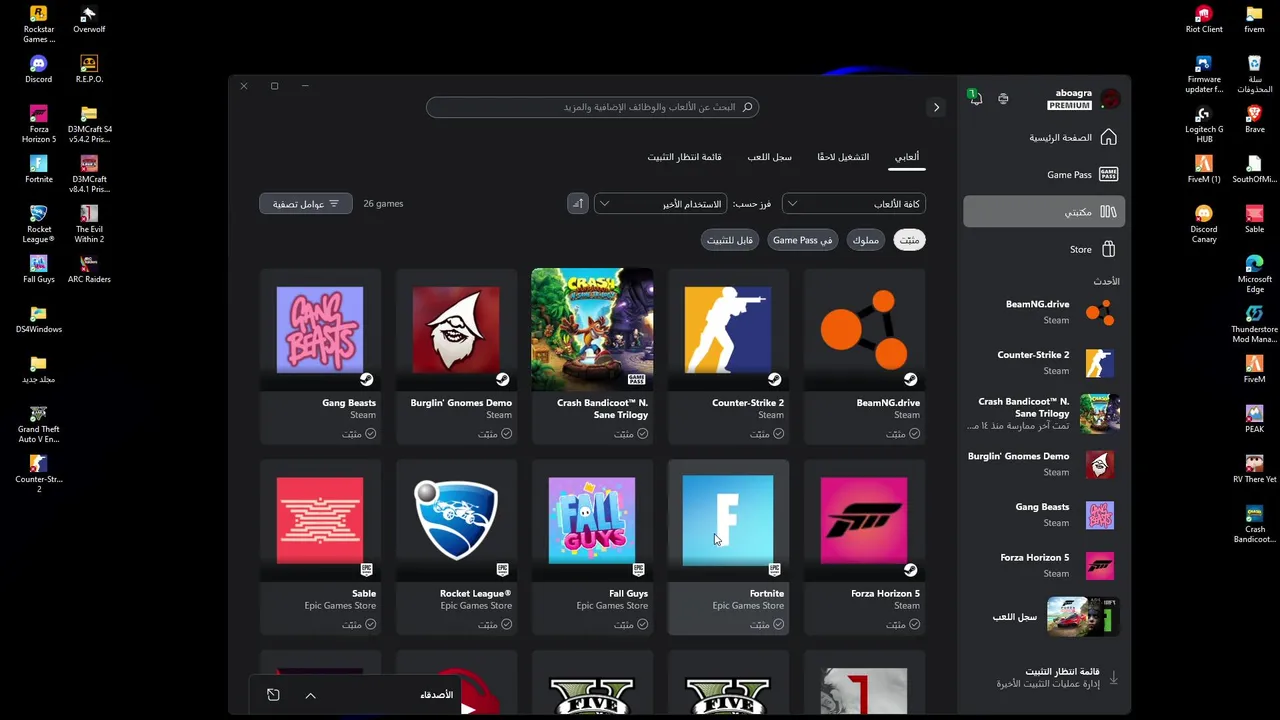
Task: Open سلة المحذوفات recycle bin on desktop
Action: tap(1254, 74)
